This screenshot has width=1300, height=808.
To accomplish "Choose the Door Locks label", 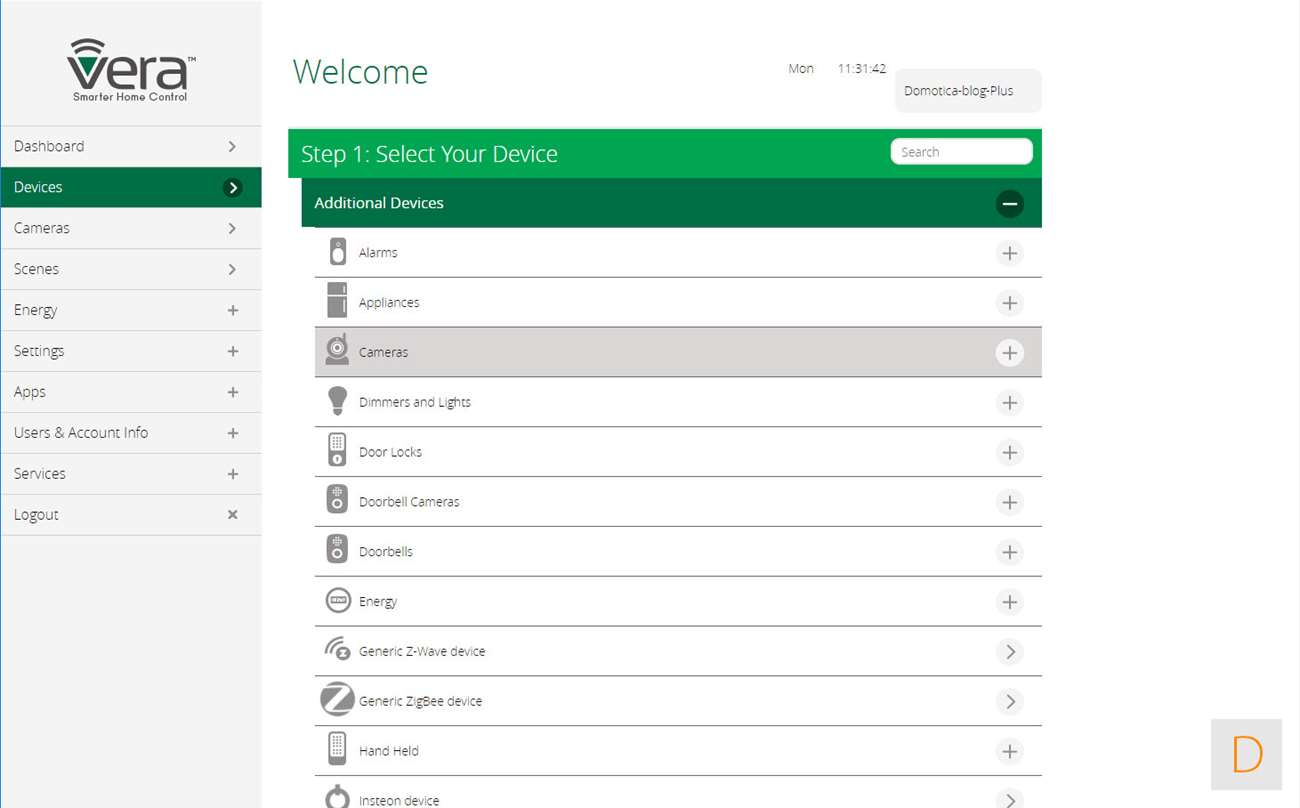I will [x=390, y=452].
